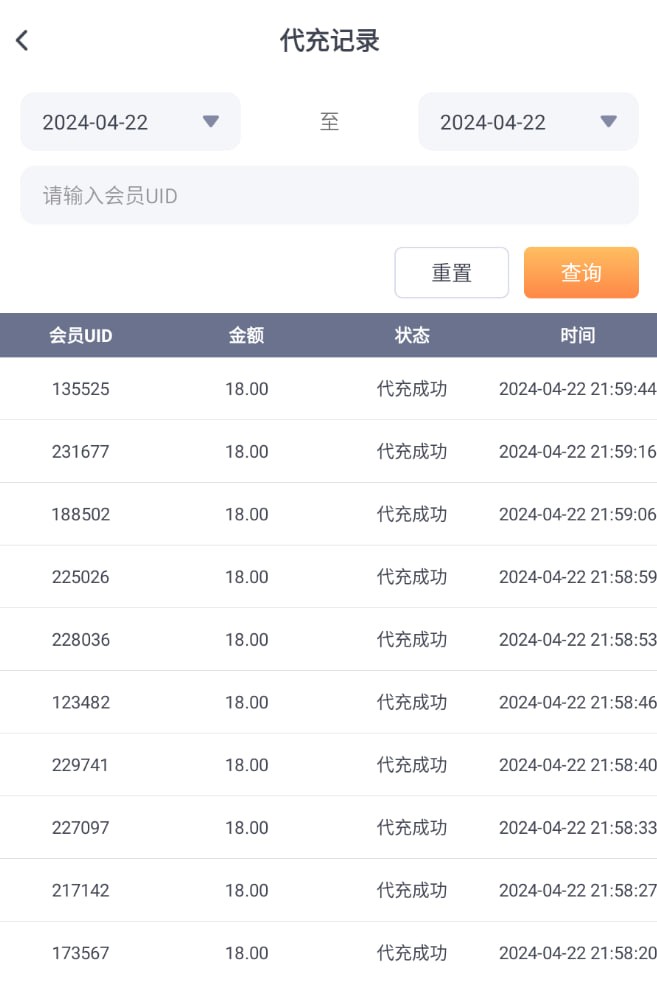The height and width of the screenshot is (989, 657).
Task: Focus the member UID input field
Action: pos(329,195)
